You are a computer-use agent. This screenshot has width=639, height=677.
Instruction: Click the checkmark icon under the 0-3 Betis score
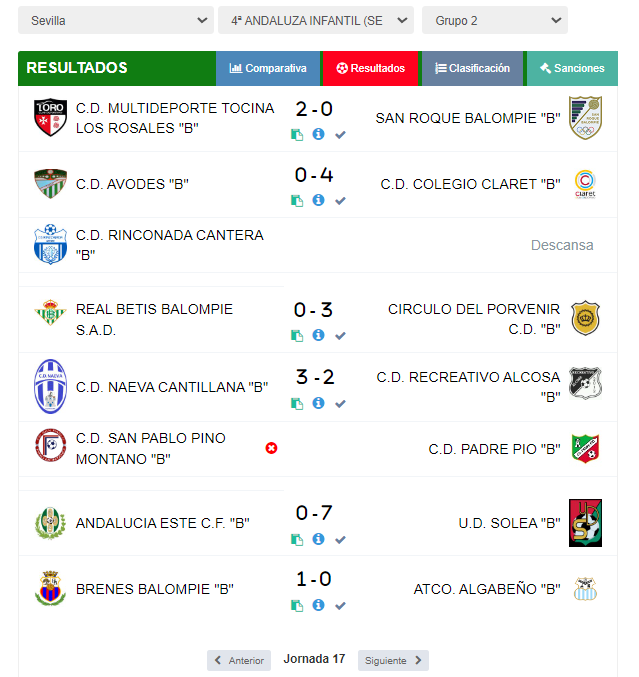(340, 335)
